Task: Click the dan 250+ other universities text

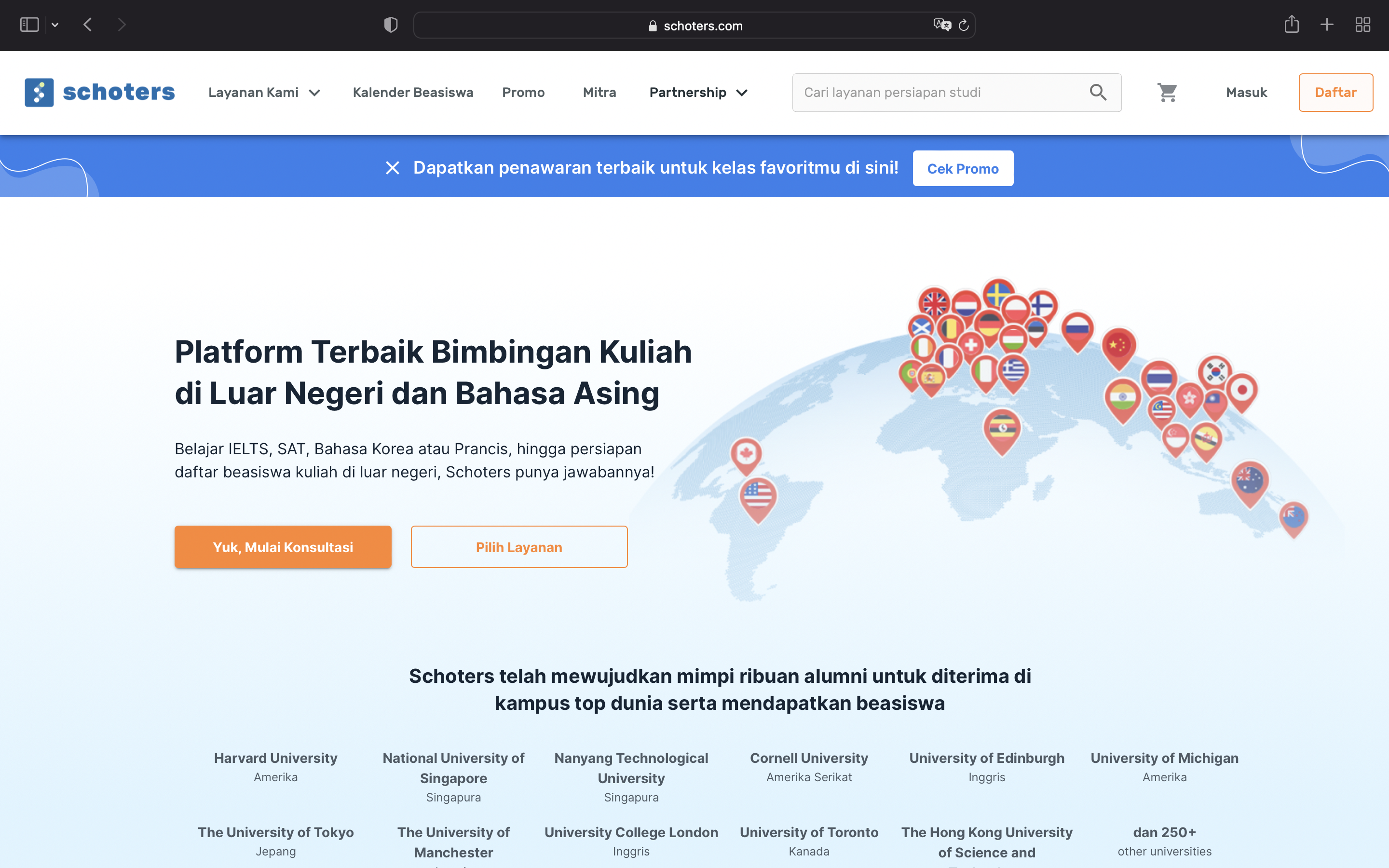Action: tap(1165, 841)
